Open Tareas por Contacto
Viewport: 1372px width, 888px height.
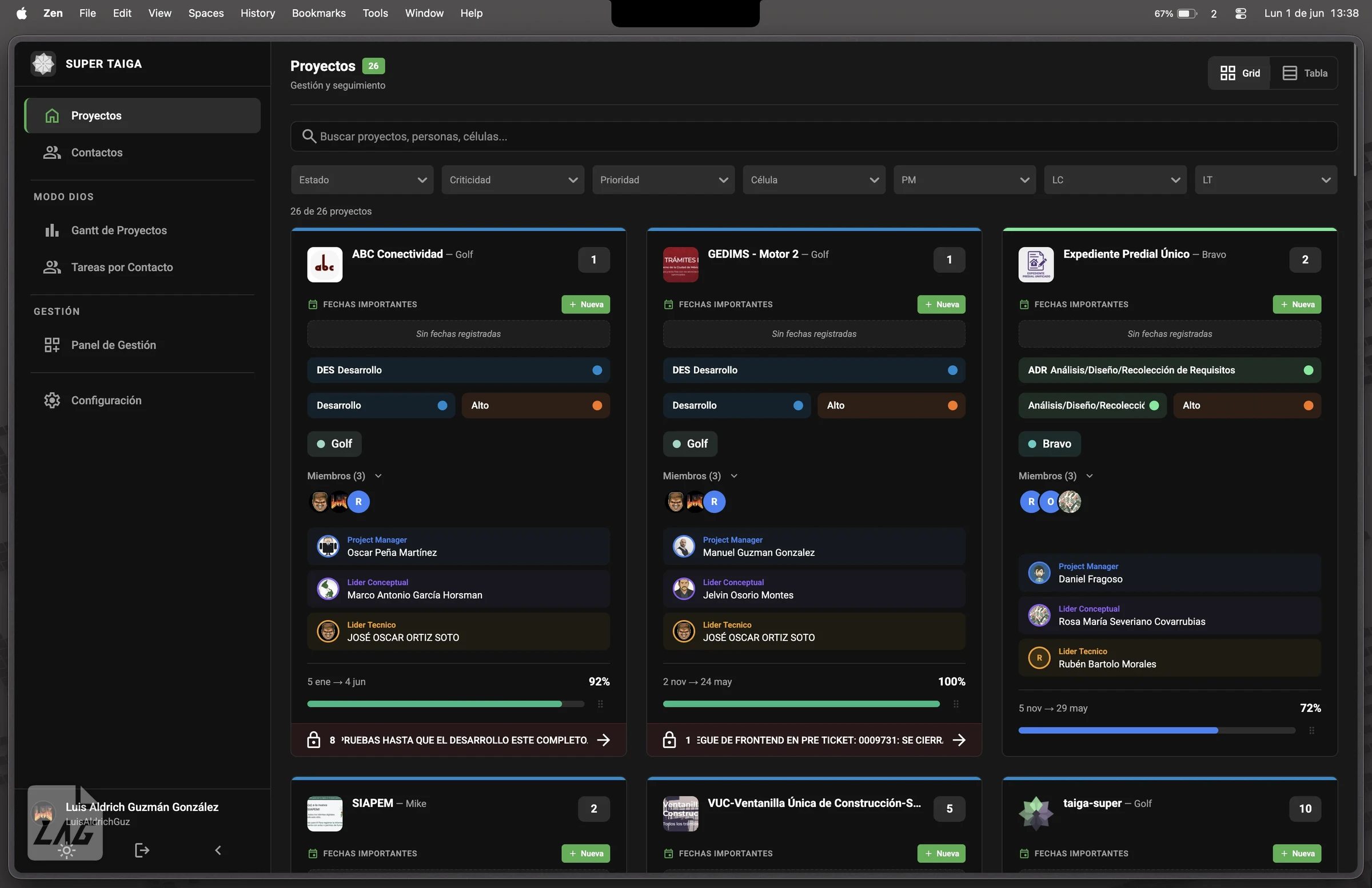pyautogui.click(x=142, y=267)
